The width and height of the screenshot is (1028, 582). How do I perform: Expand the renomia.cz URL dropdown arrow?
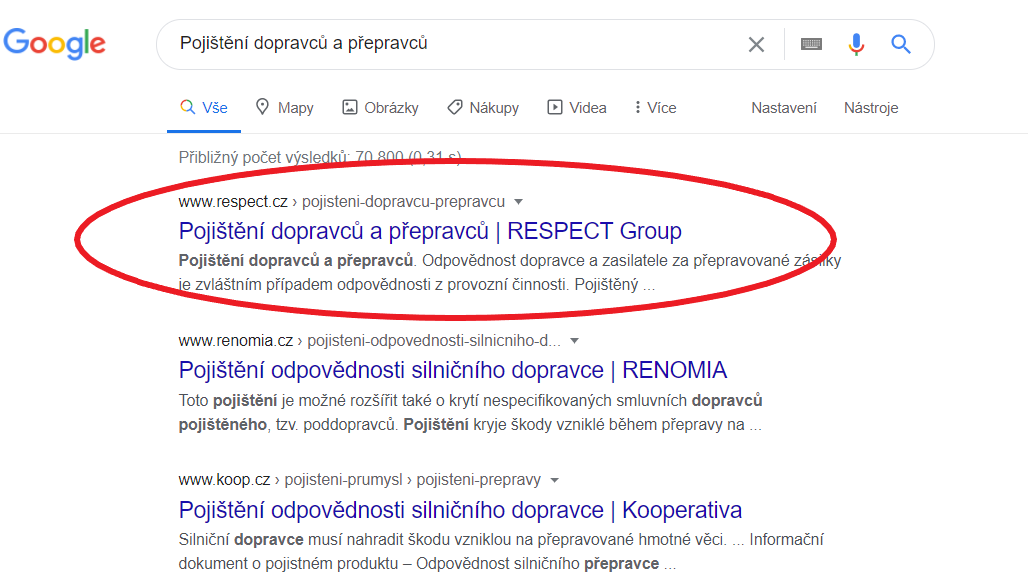[x=574, y=341]
